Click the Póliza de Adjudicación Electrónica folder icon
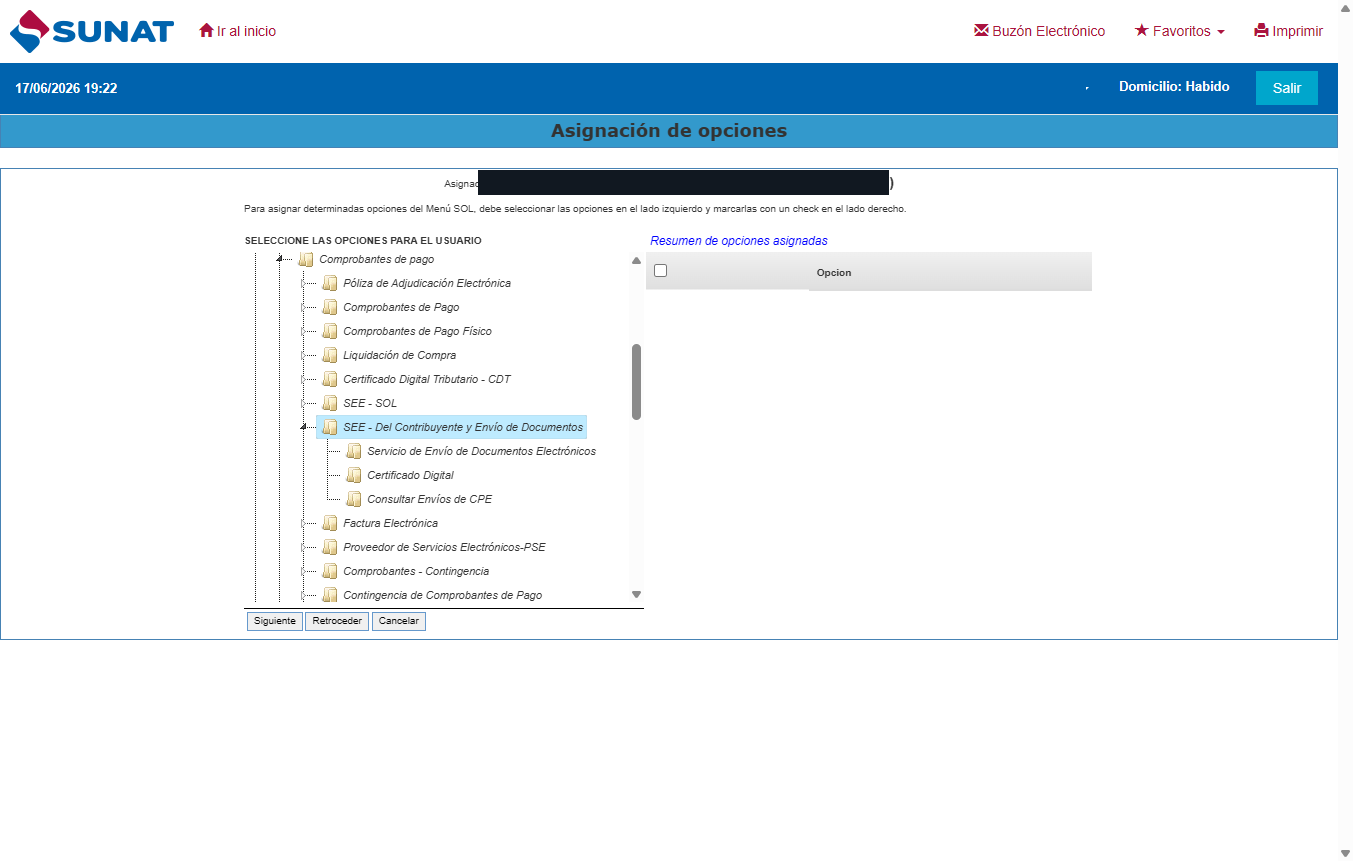 click(x=330, y=283)
